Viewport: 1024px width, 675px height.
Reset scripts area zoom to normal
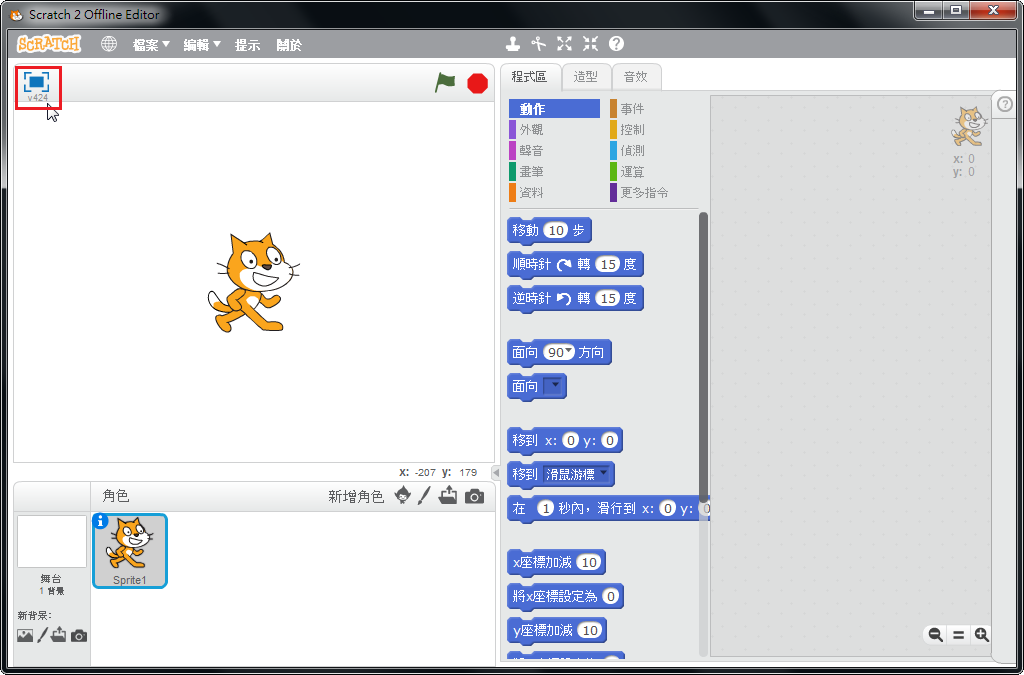coord(959,635)
